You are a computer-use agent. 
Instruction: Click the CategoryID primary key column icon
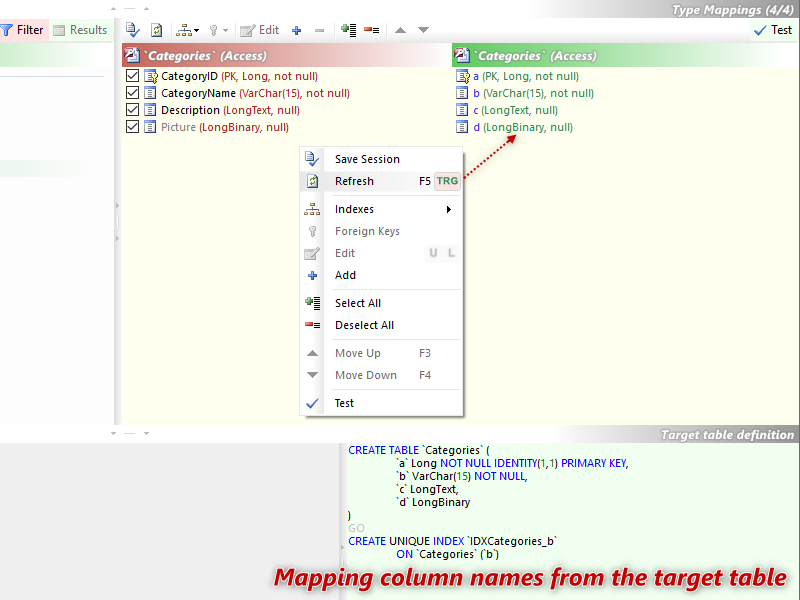click(151, 77)
